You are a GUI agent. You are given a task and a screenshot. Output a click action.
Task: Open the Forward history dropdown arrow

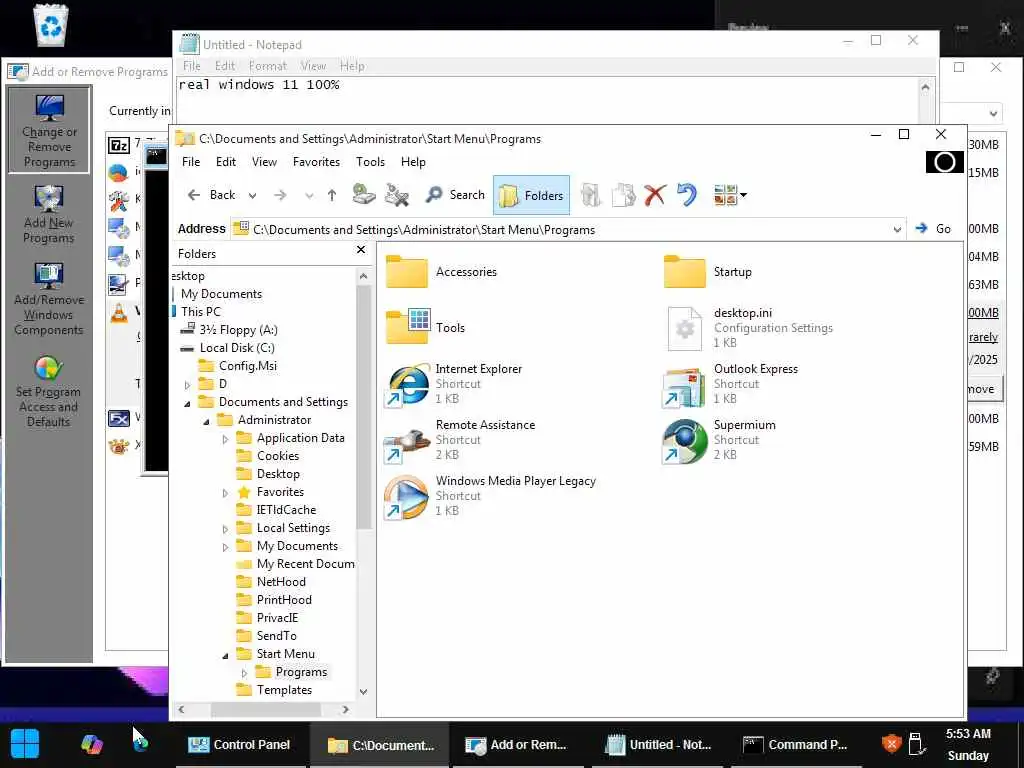(x=309, y=195)
